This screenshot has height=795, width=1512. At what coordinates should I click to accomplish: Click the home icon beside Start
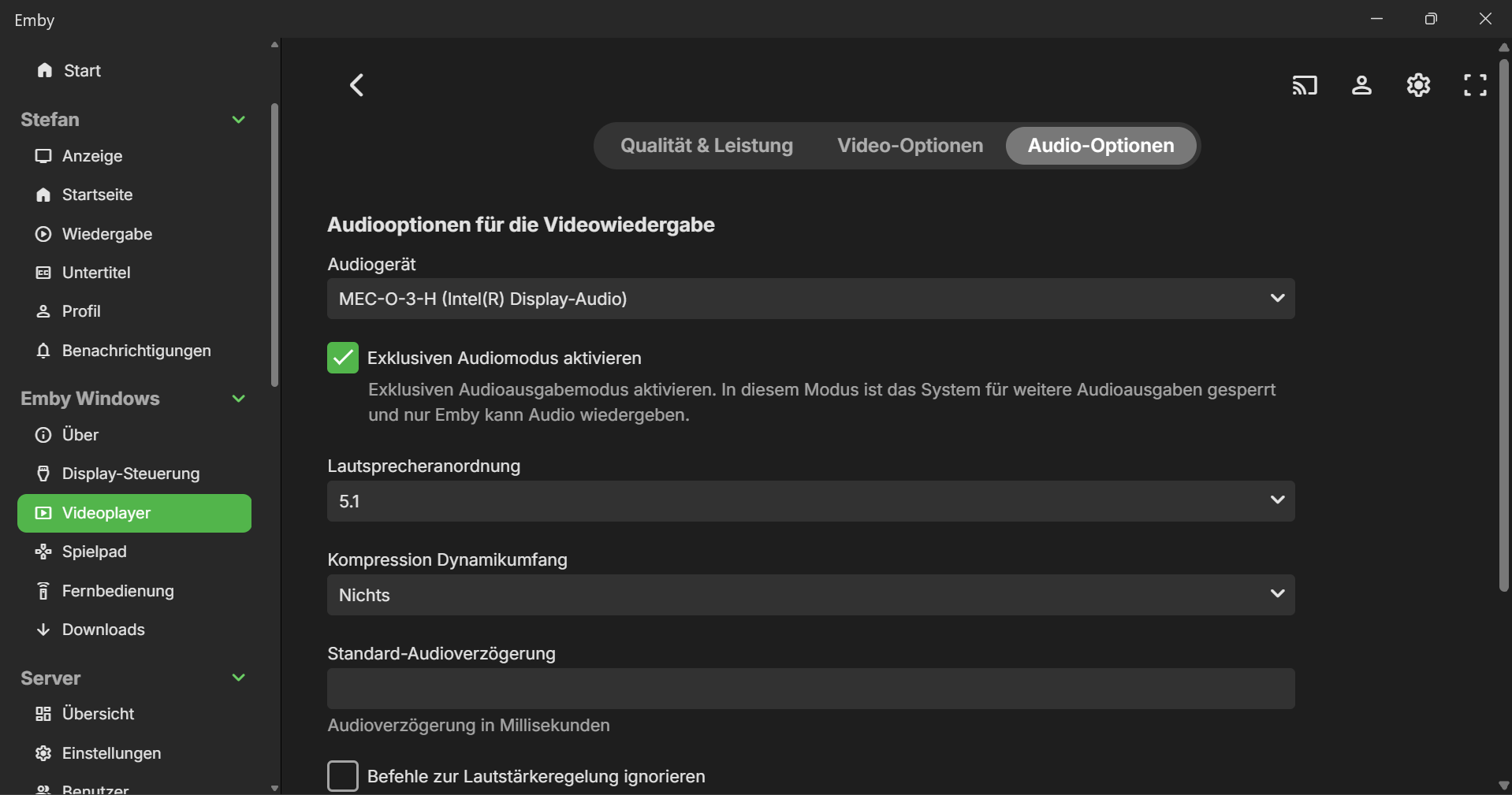(45, 70)
